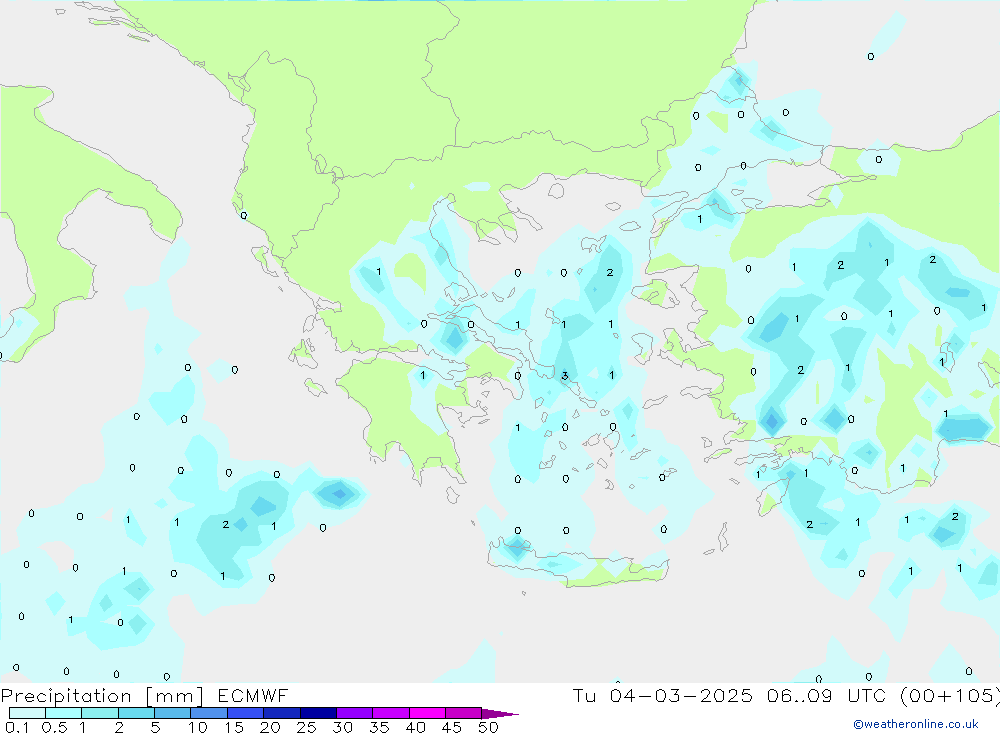This screenshot has height=733, width=1000.
Task: Select the 5–10 mm legend color swatch
Action: [x=172, y=713]
